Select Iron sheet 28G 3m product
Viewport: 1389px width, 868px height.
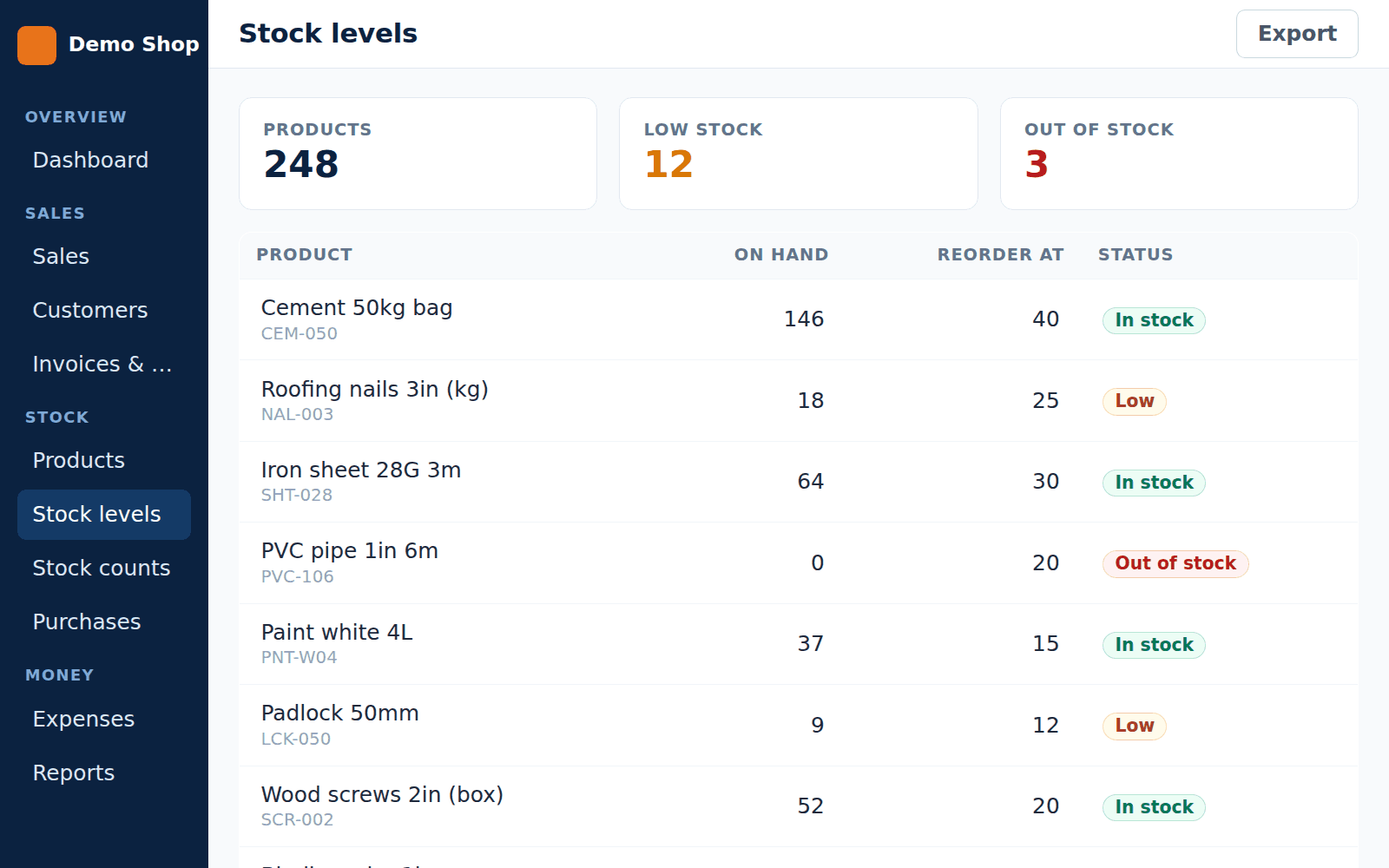(x=361, y=470)
